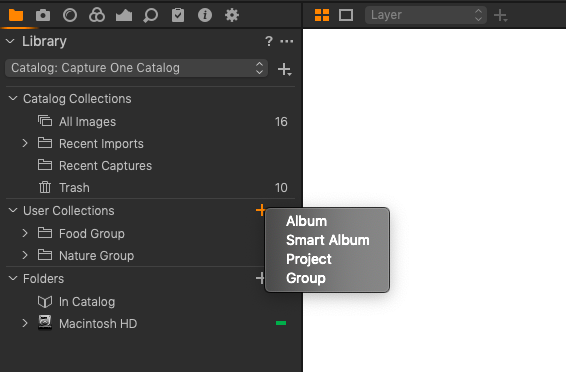Collapse the Catalog Collections section
The height and width of the screenshot is (372, 566).
pos(13,98)
